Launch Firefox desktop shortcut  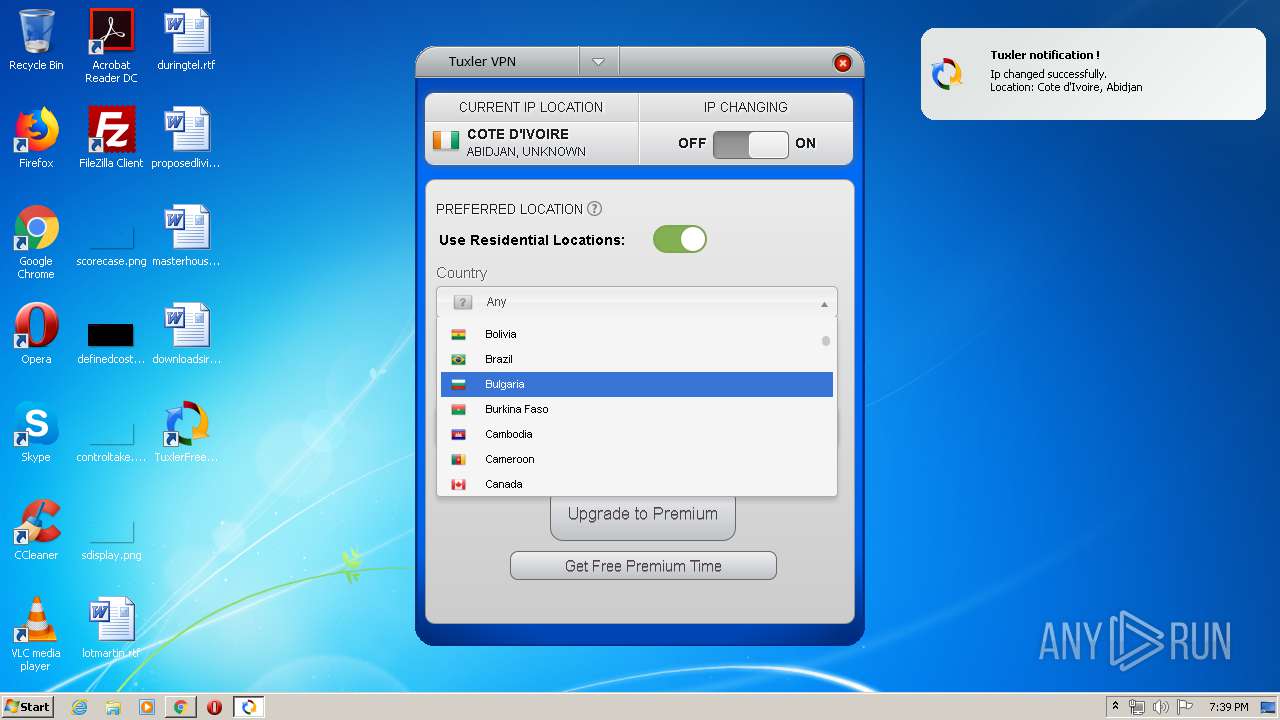pyautogui.click(x=36, y=138)
